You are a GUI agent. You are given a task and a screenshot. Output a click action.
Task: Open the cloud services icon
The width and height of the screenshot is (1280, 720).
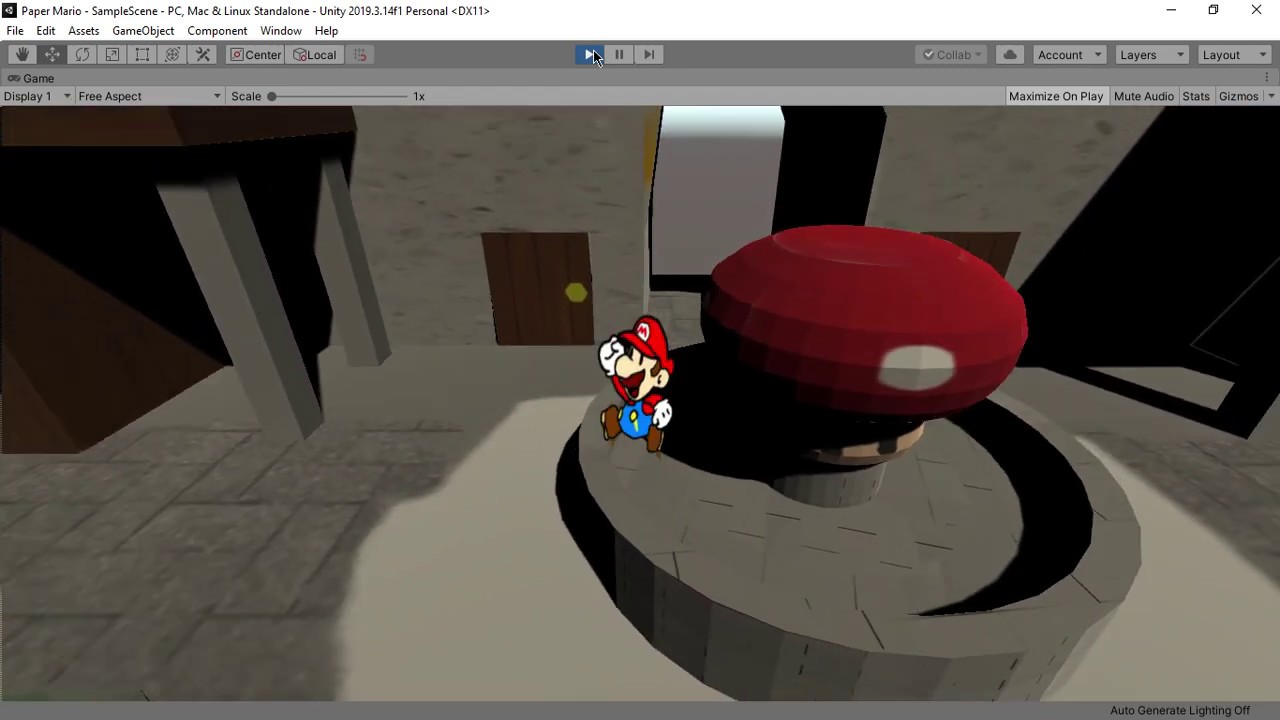pyautogui.click(x=1010, y=55)
